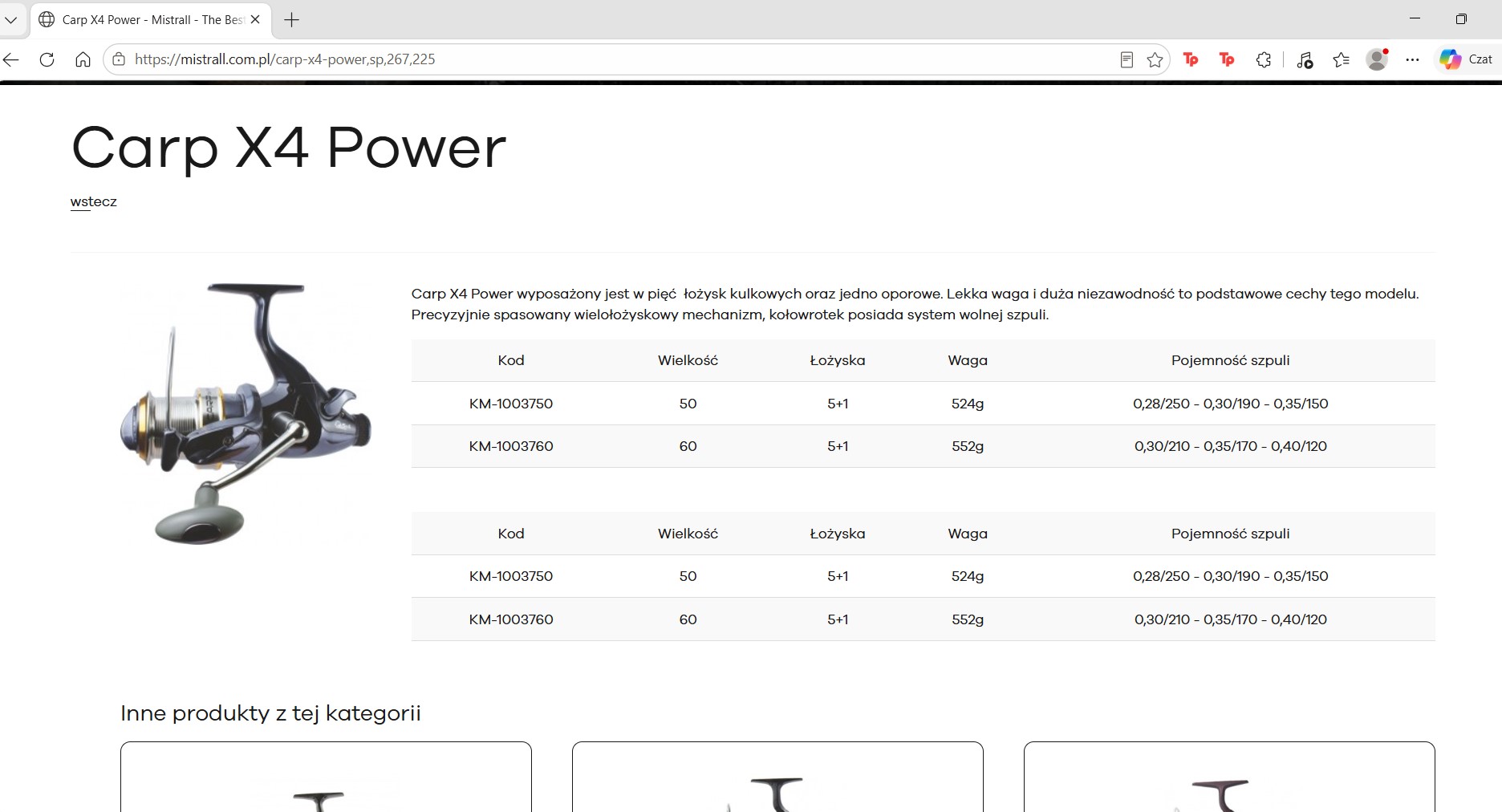The image size is (1502, 812).
Task: Select KM-1003760 code in the upper table
Action: 511,446
